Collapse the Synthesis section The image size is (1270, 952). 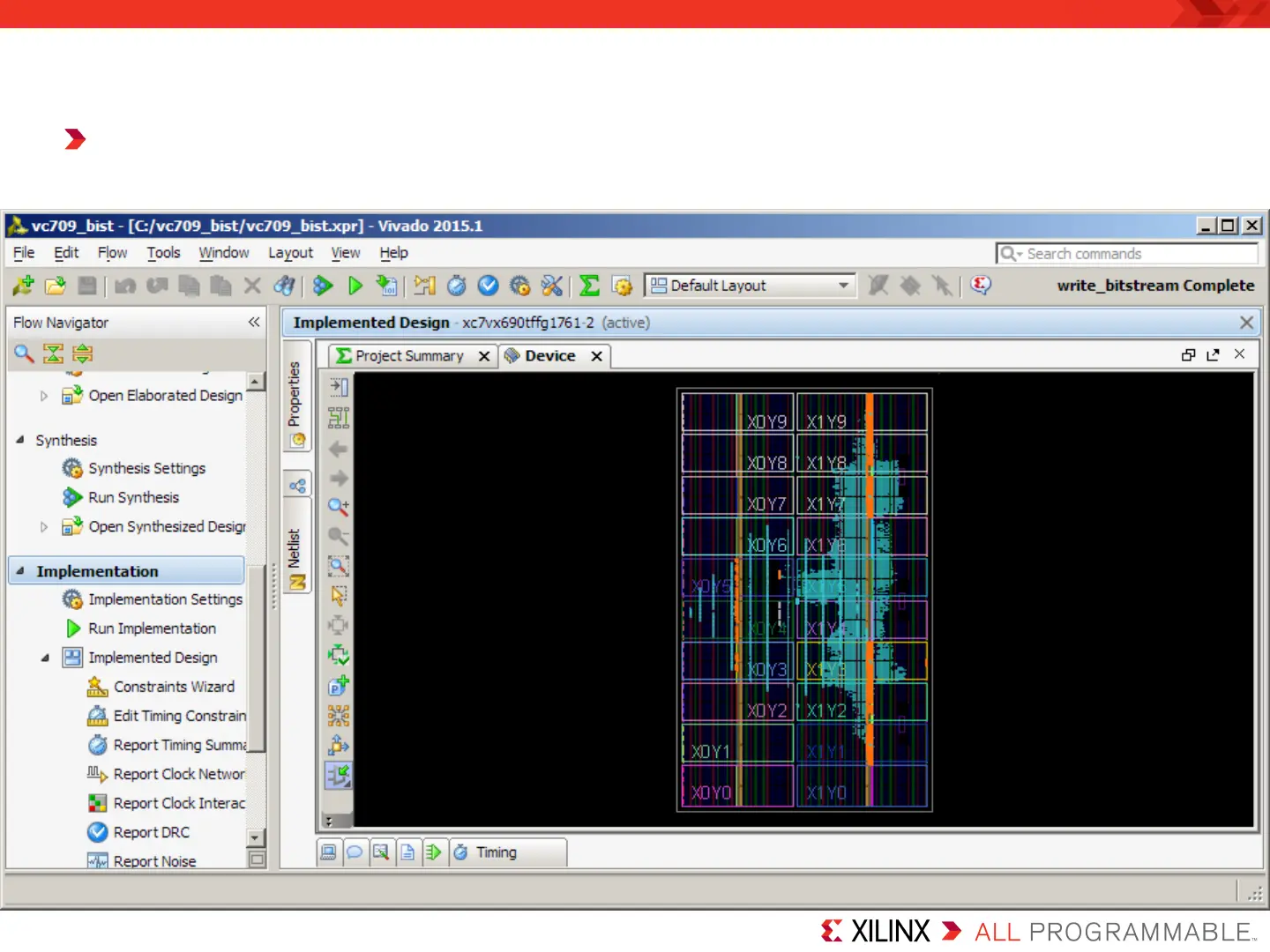pos(19,440)
